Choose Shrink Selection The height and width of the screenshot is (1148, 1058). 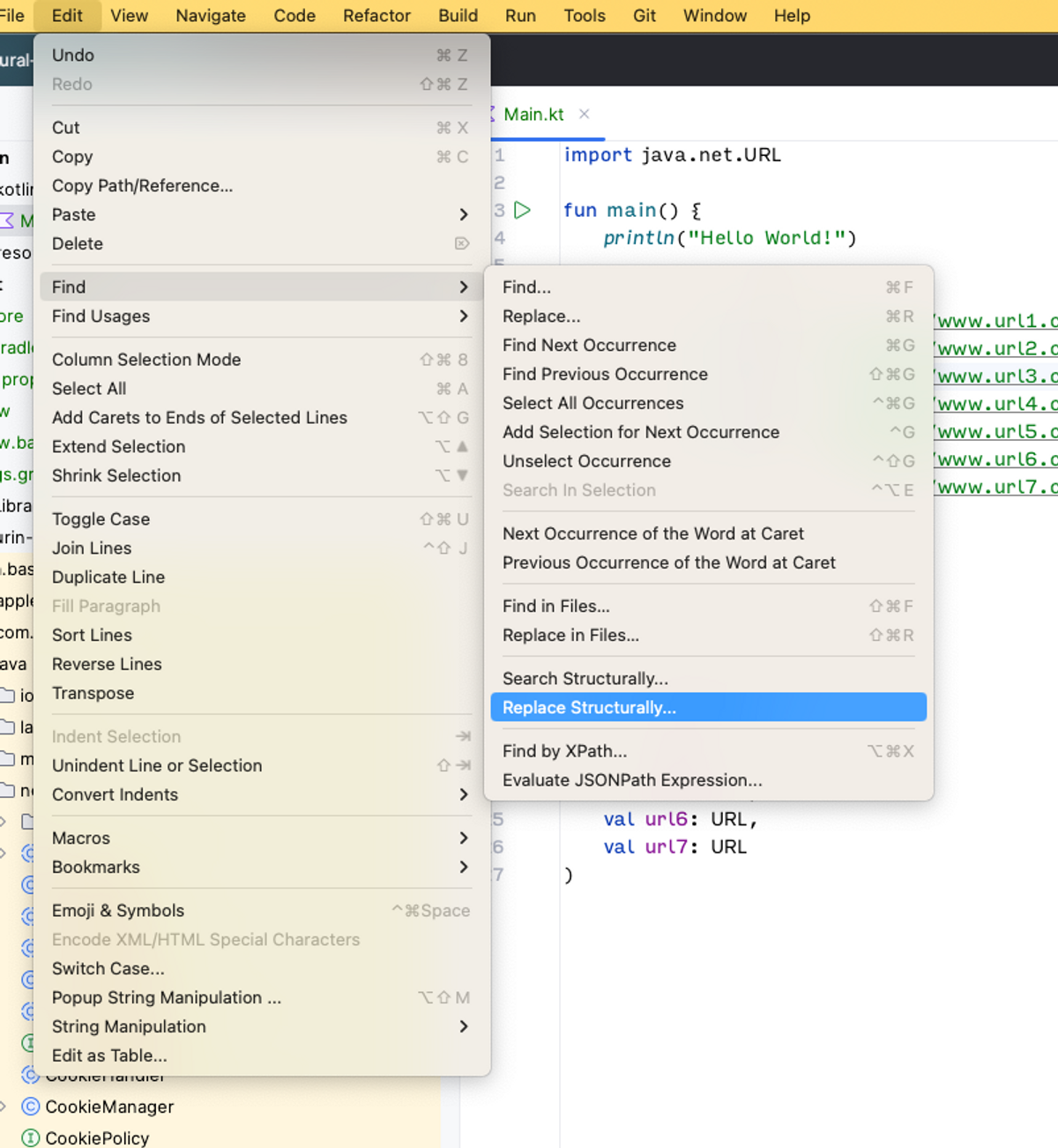(262, 475)
